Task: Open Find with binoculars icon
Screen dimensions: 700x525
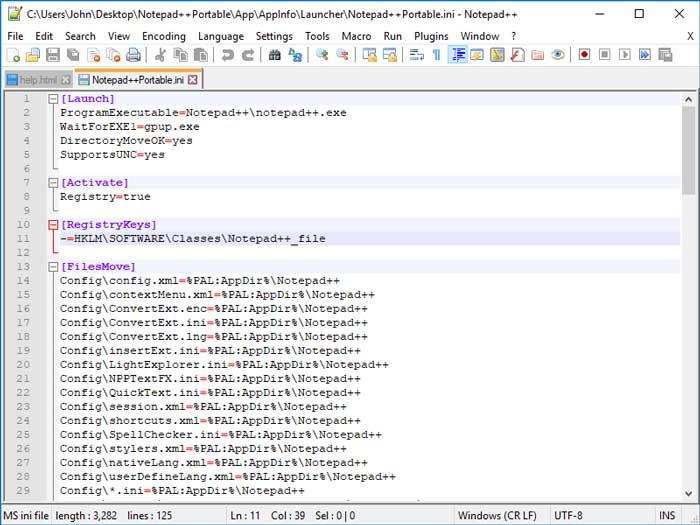Action: tap(275, 55)
